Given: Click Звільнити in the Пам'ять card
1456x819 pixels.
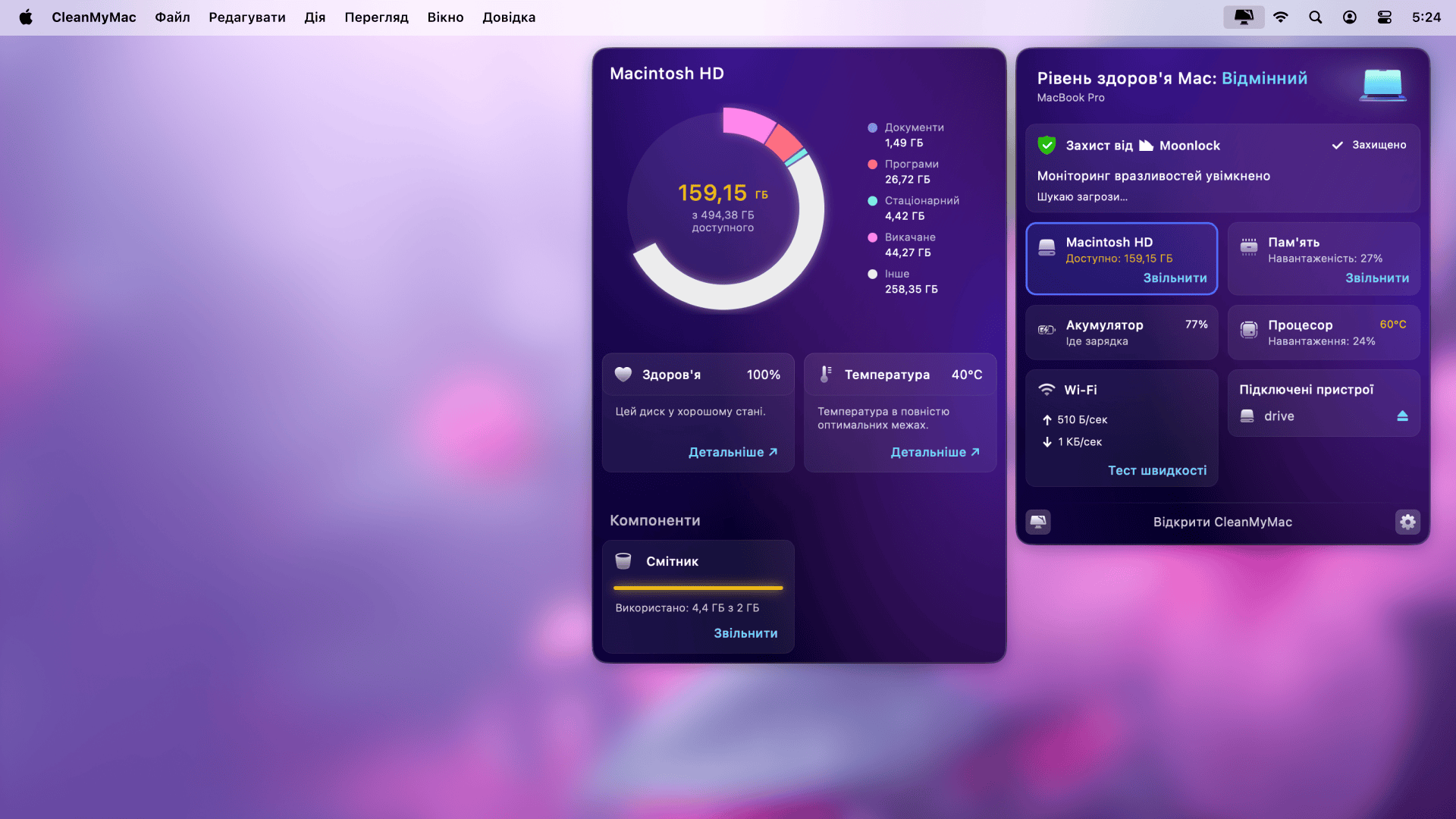Looking at the screenshot, I should click(x=1377, y=278).
